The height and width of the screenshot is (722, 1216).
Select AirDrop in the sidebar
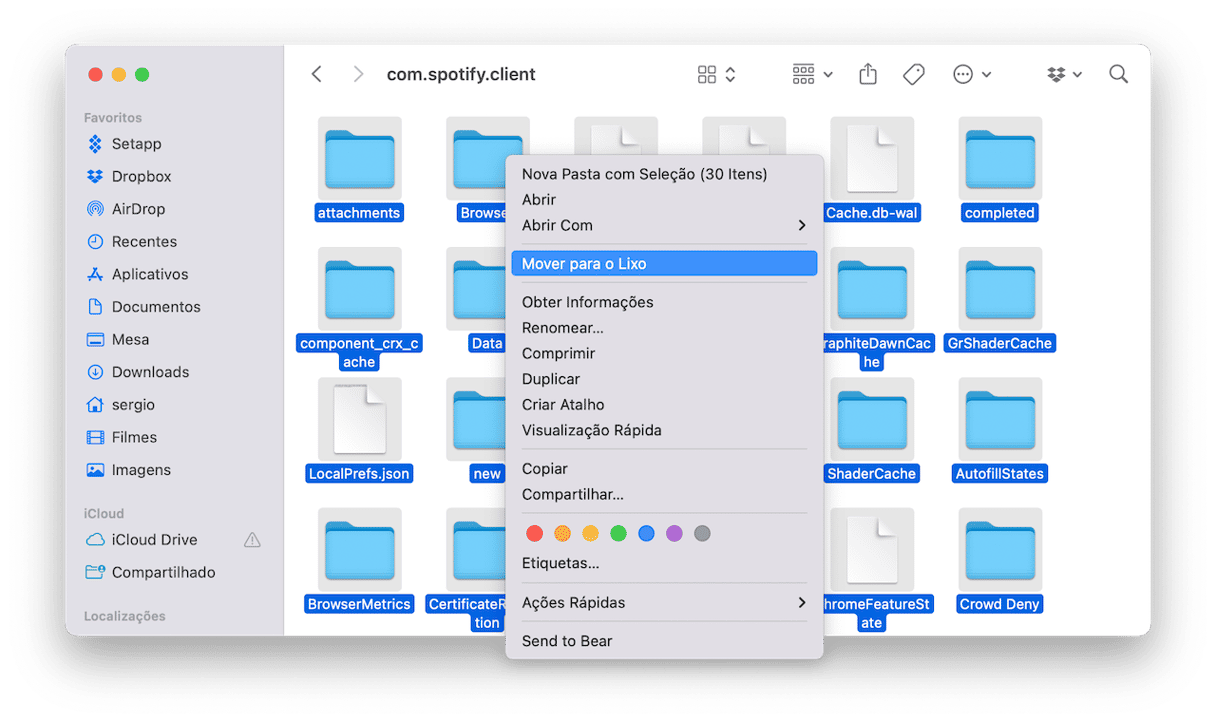tap(126, 209)
